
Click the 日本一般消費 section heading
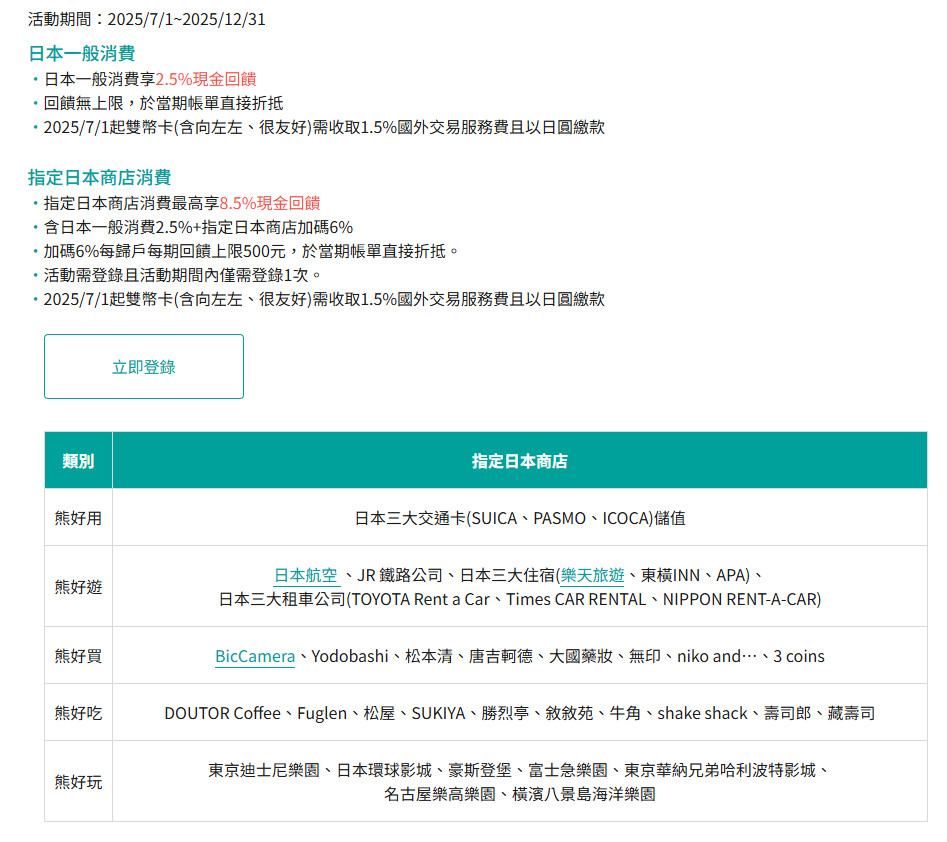pos(81,53)
